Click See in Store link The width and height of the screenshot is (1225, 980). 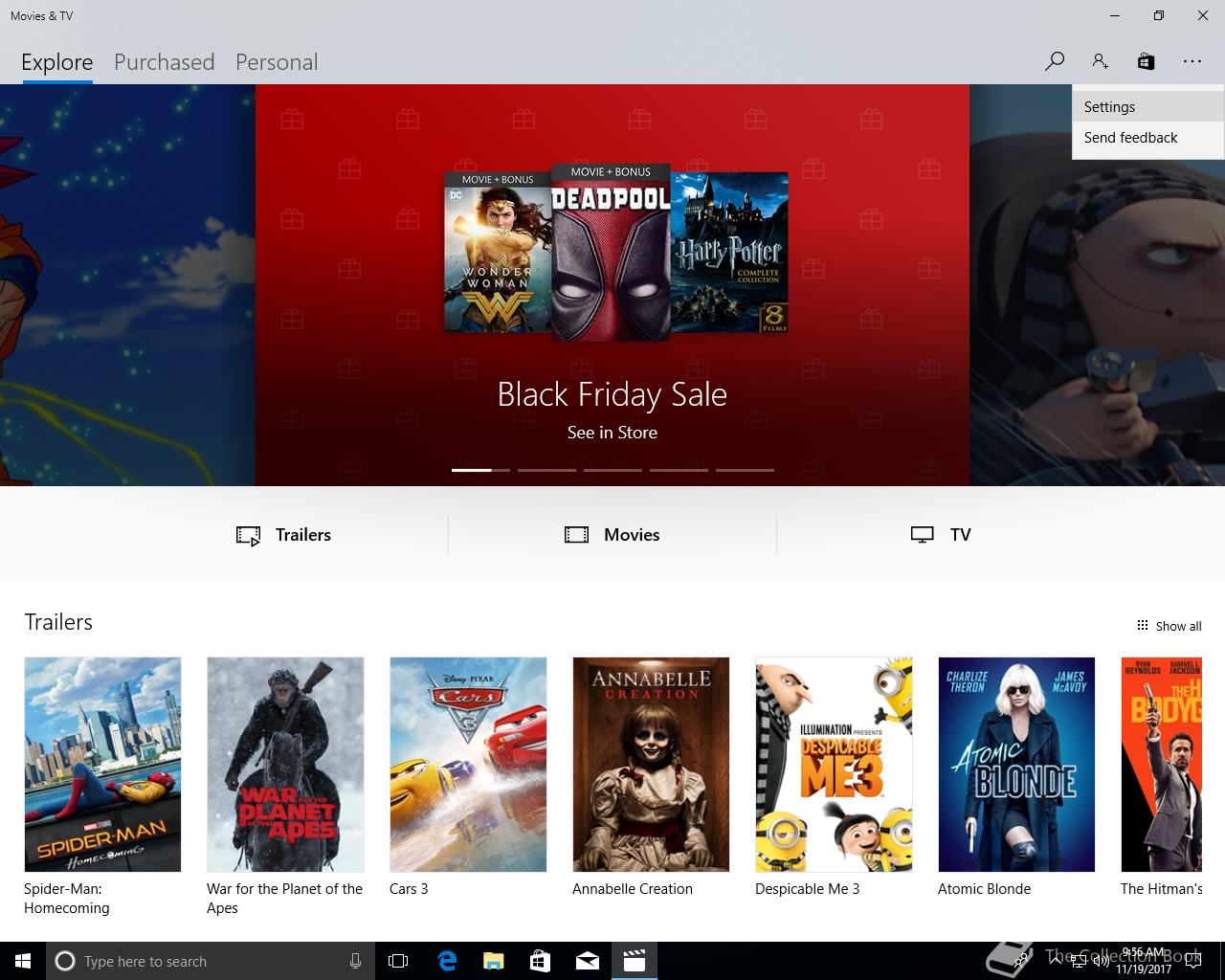pyautogui.click(x=612, y=433)
